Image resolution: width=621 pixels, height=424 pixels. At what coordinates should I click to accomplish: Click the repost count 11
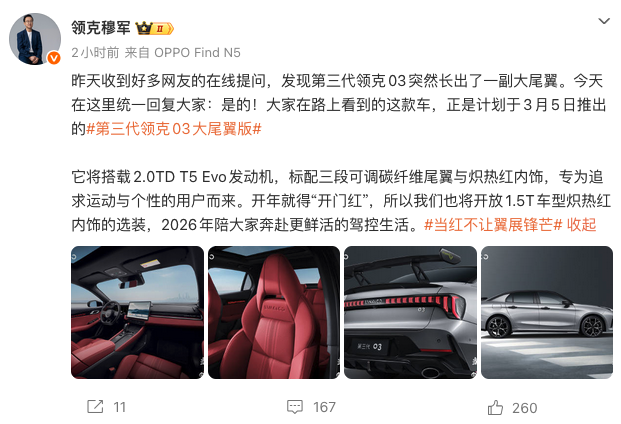pos(120,407)
